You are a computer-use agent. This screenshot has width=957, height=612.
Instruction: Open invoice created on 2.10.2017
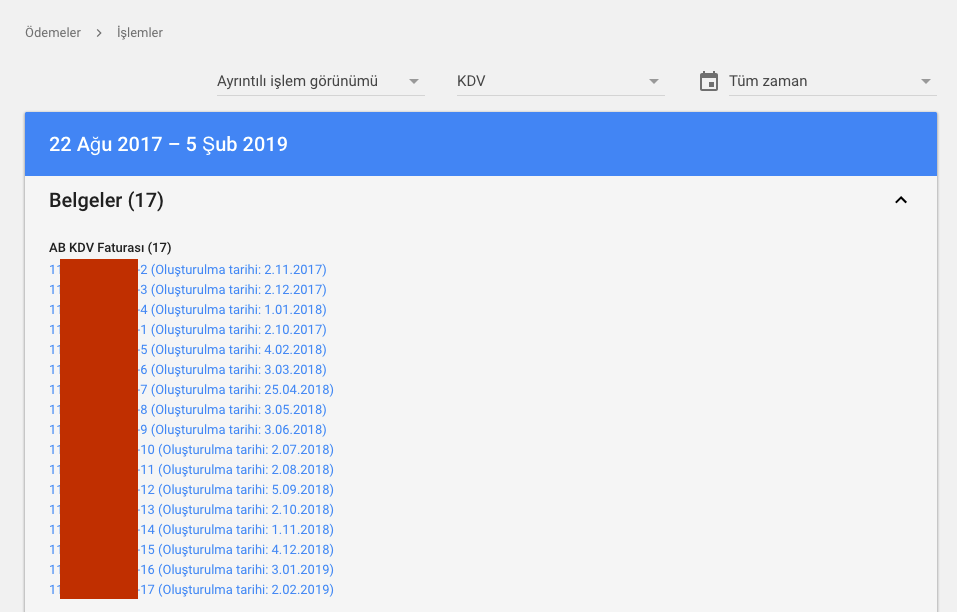[188, 329]
